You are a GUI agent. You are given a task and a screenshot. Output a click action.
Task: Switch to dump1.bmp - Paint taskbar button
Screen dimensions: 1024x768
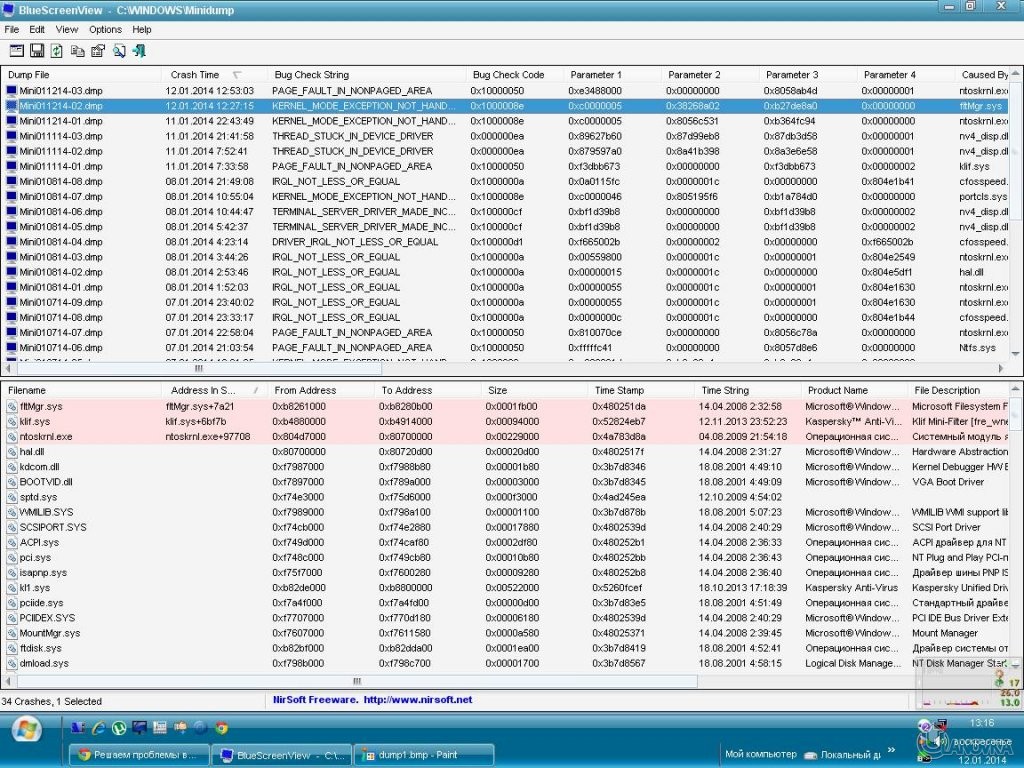pyautogui.click(x=424, y=755)
